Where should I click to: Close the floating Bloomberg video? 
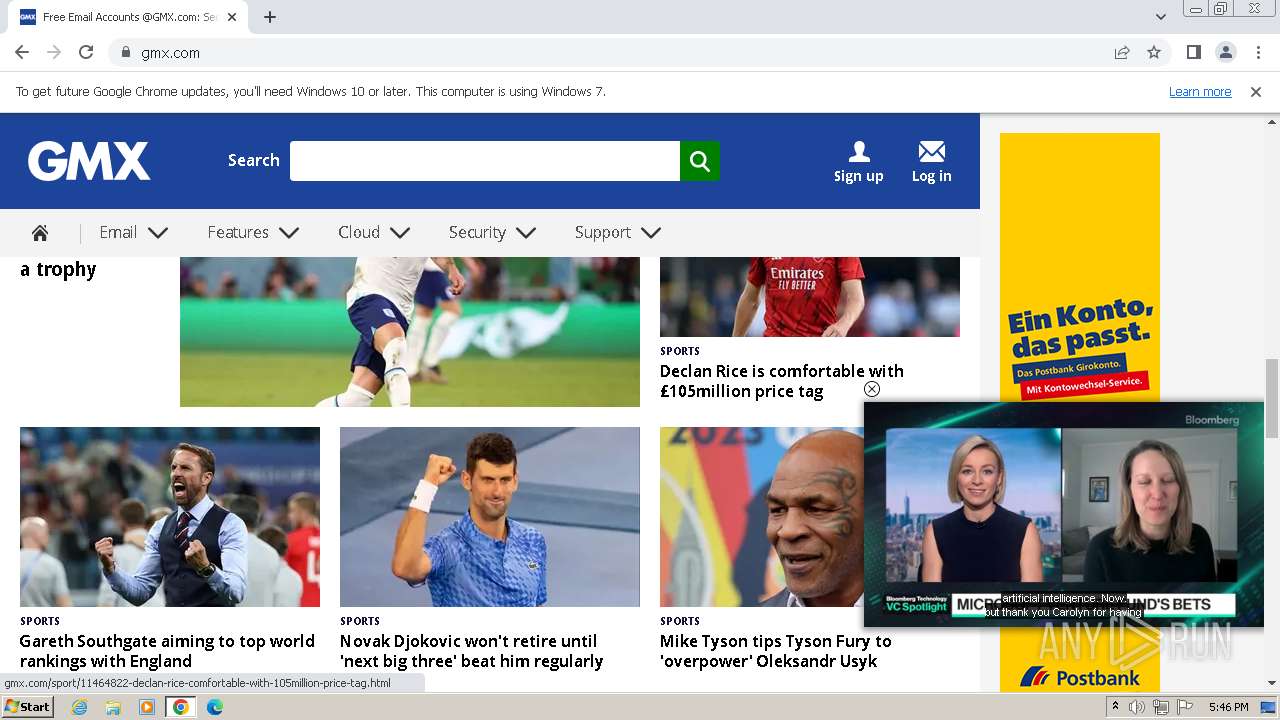click(x=872, y=389)
